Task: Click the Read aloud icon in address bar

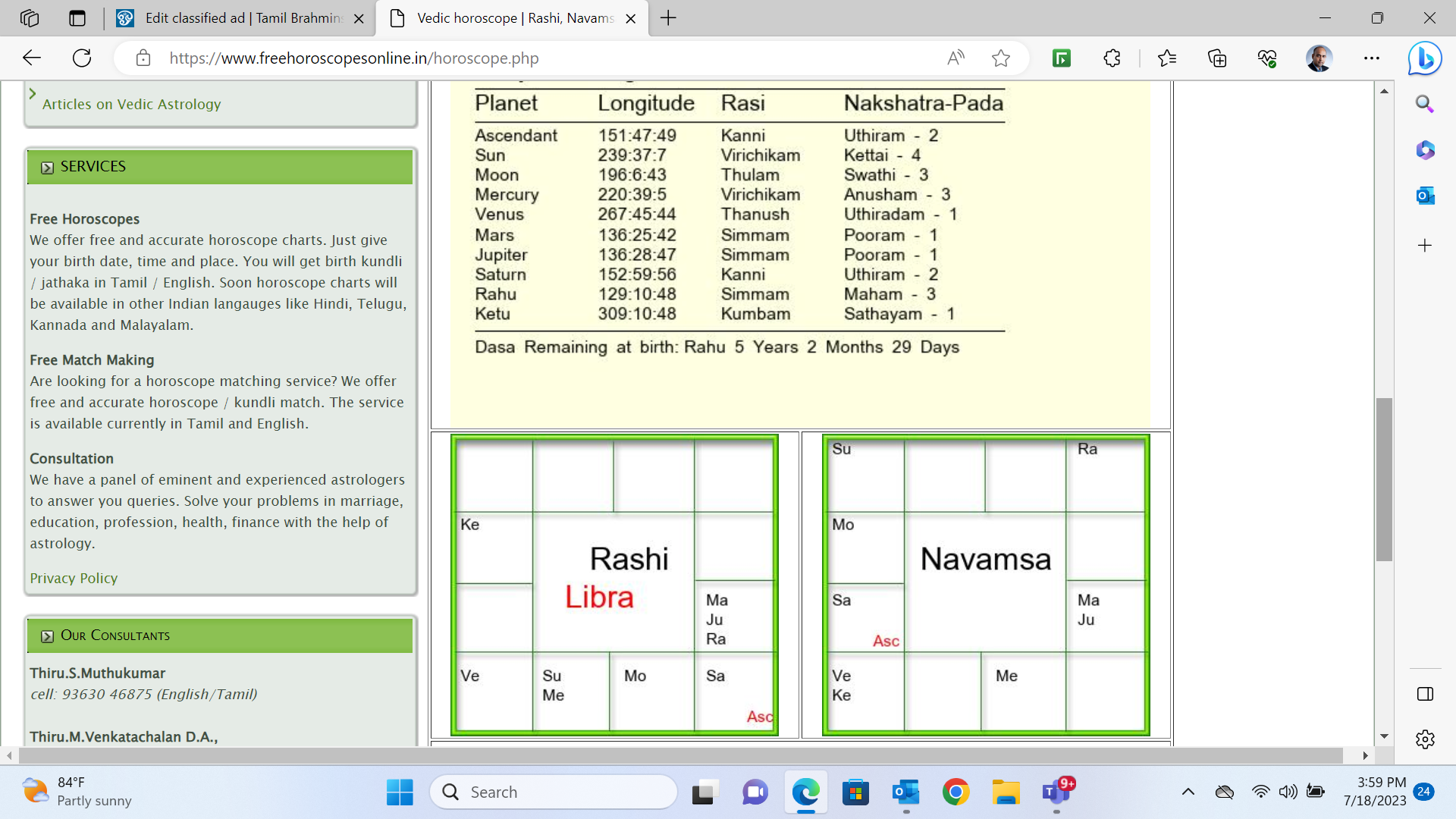Action: (955, 58)
